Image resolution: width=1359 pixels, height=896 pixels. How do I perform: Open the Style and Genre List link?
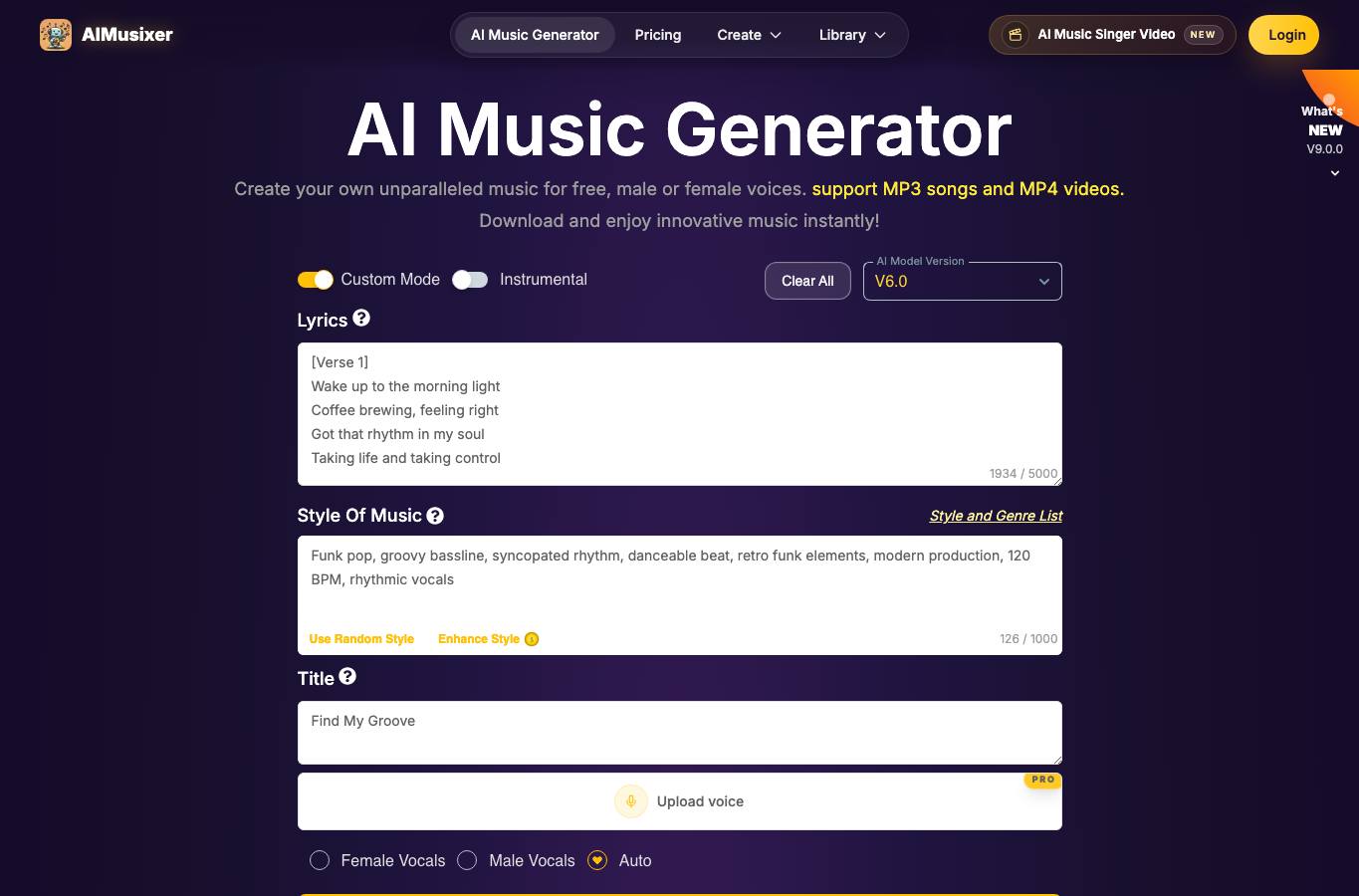[x=996, y=516]
